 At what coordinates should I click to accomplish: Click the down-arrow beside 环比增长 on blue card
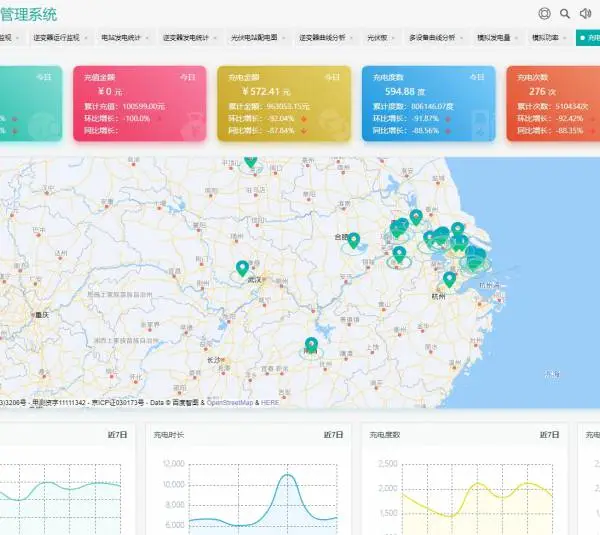coord(448,119)
